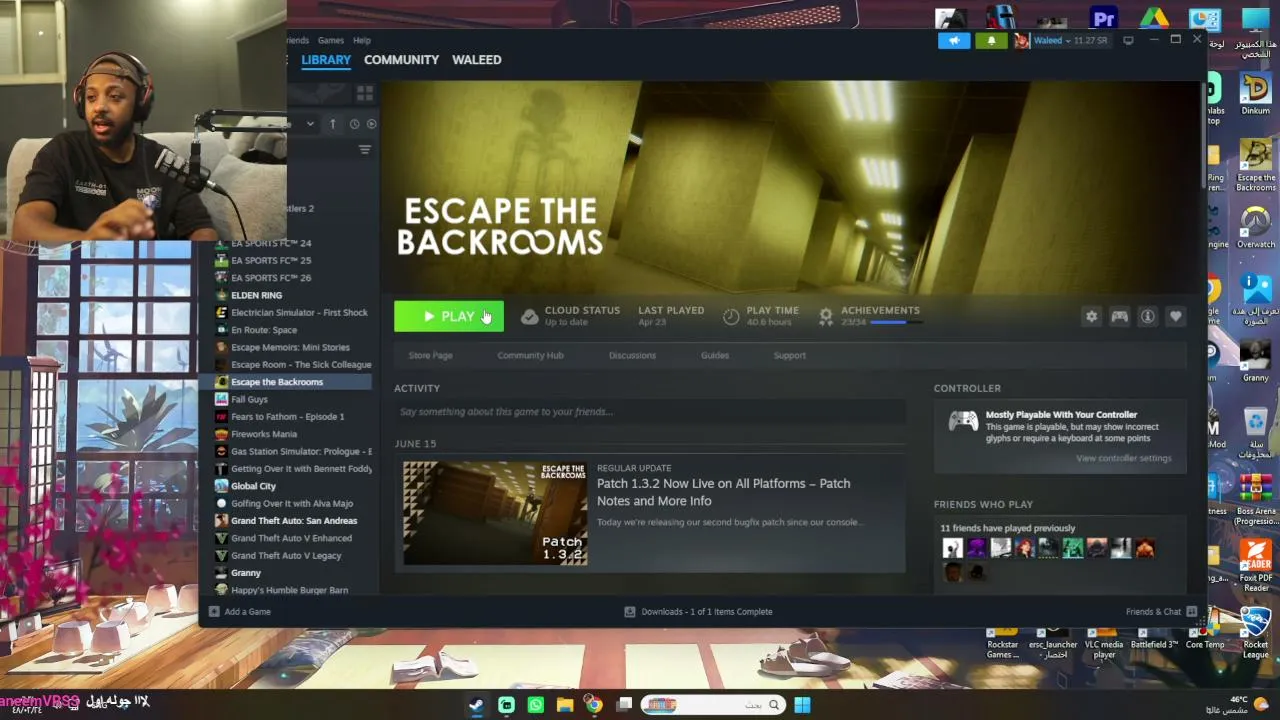
Task: Open WhatsApp from the taskbar
Action: pyautogui.click(x=535, y=705)
